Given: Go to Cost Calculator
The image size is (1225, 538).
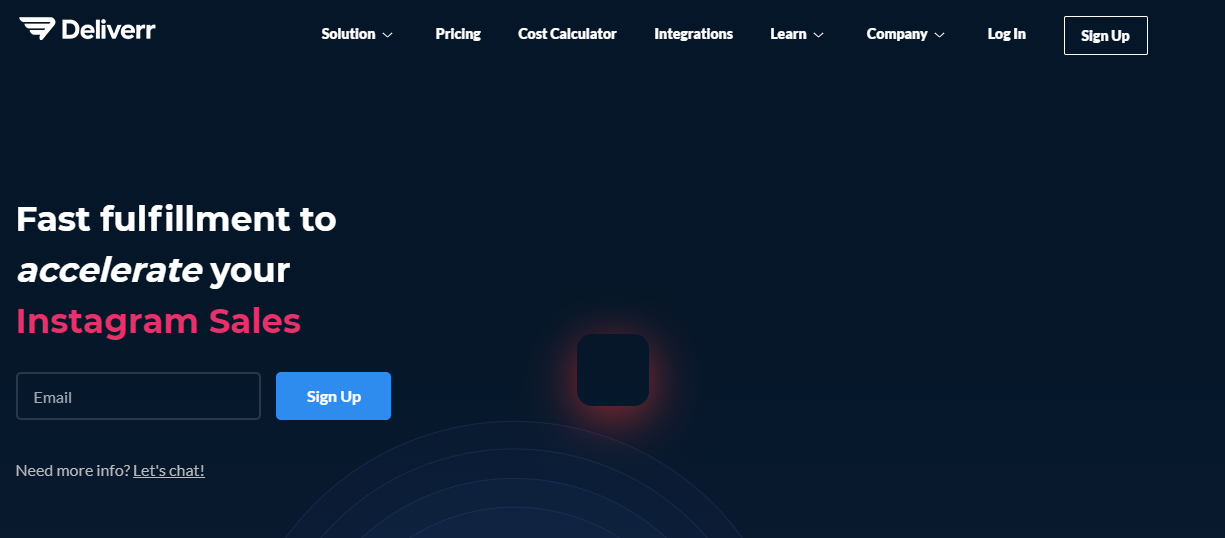Looking at the screenshot, I should tap(567, 34).
